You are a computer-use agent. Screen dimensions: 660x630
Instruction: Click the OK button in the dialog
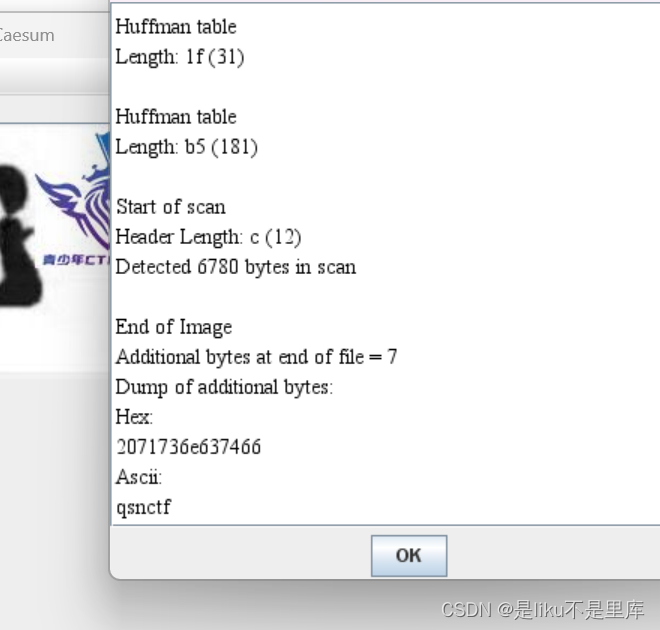pyautogui.click(x=409, y=556)
